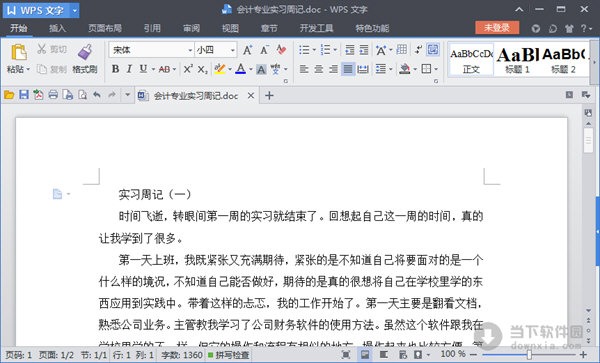Undo last action arrow
Image resolution: width=600 pixels, height=363 pixels.
pyautogui.click(x=97, y=95)
